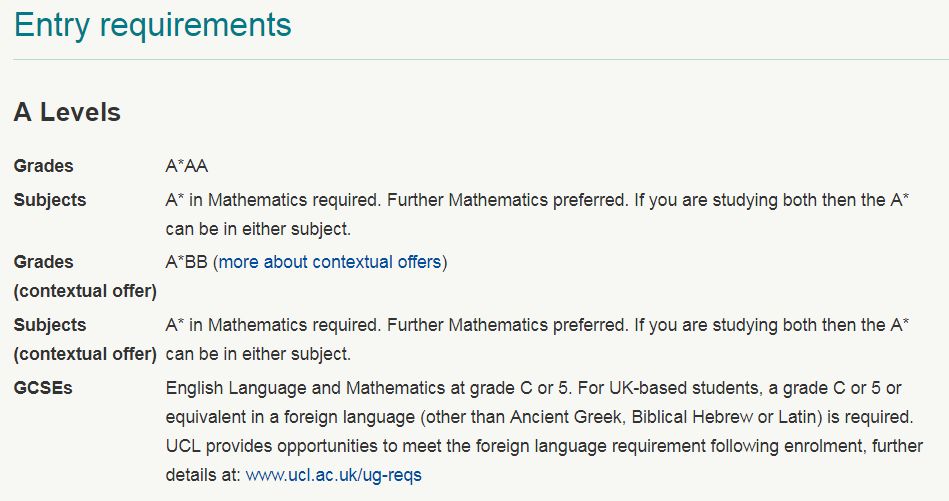This screenshot has width=949, height=501.
Task: Click the first 'Grades' row label
Action: 44,166
